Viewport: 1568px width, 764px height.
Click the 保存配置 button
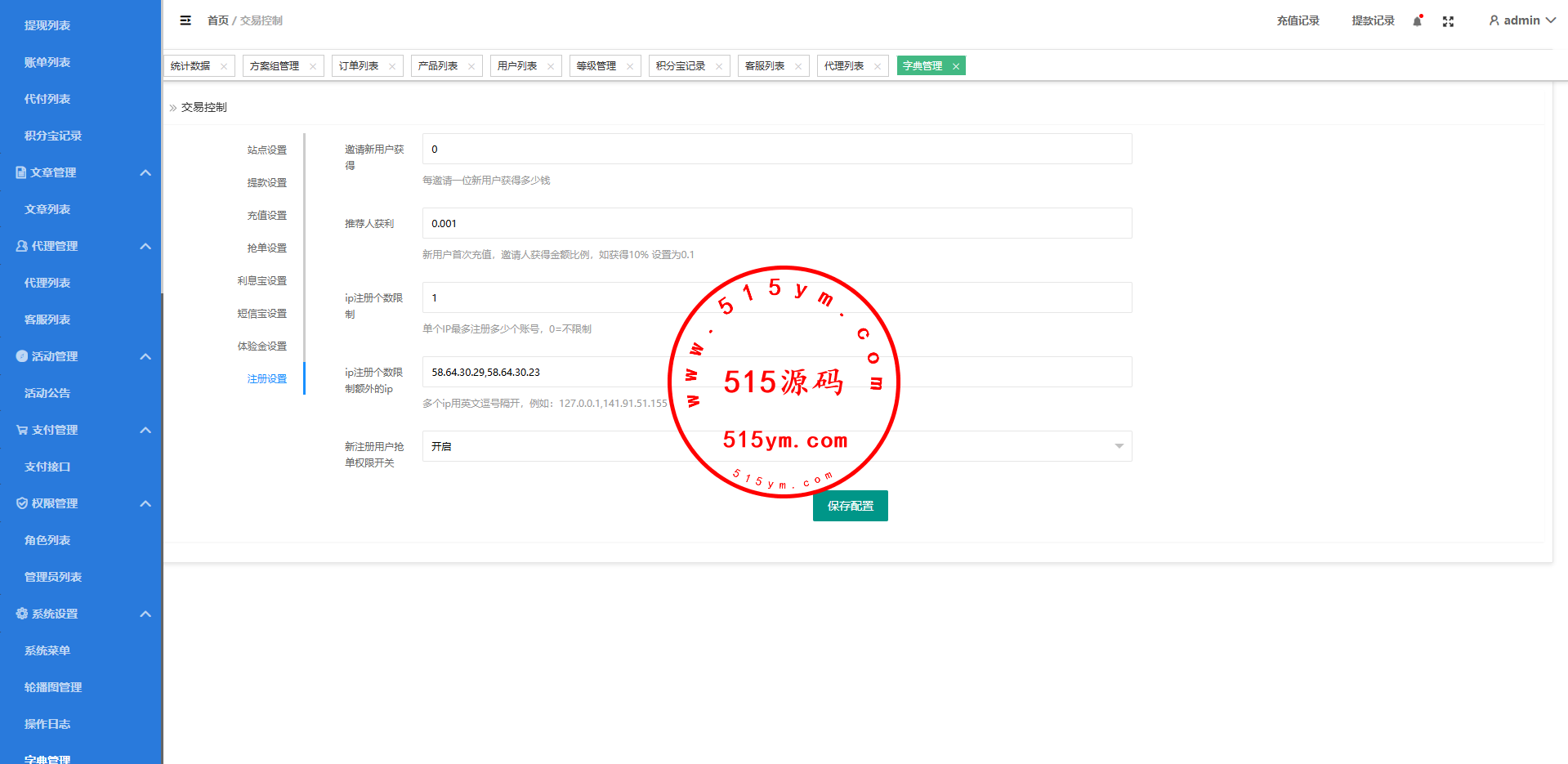tap(850, 506)
